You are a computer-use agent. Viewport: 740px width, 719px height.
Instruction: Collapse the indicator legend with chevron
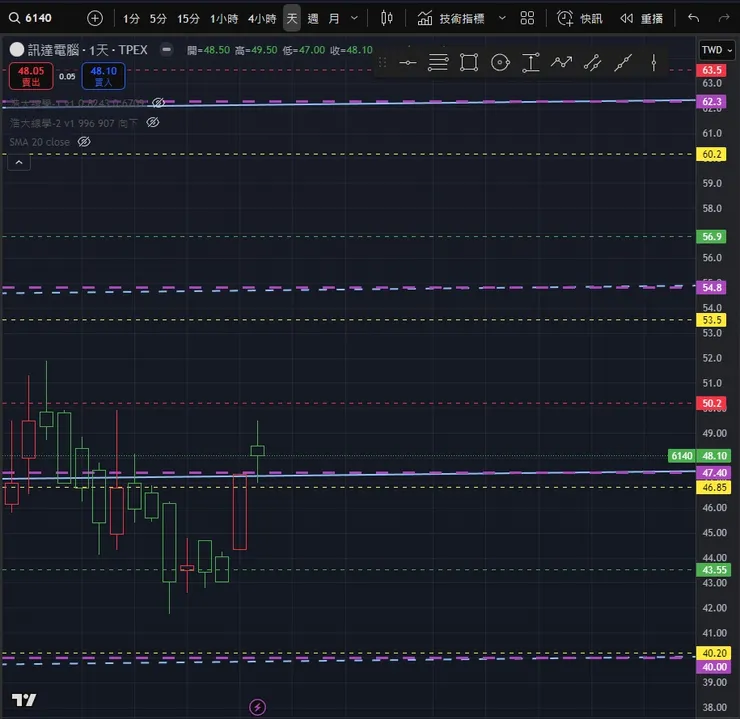pos(19,162)
